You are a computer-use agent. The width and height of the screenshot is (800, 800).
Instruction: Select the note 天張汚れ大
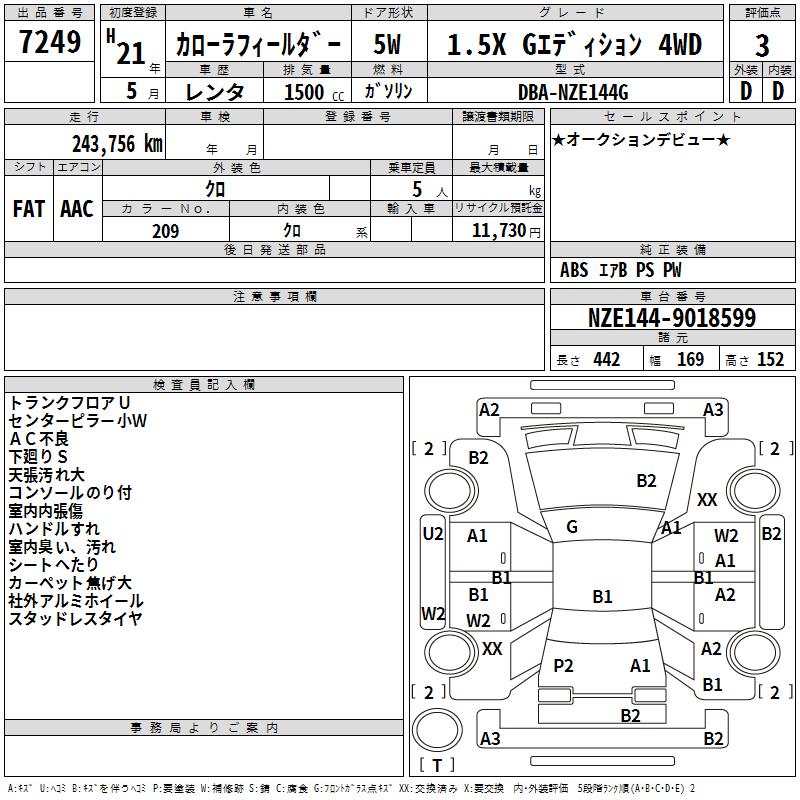click(x=46, y=475)
